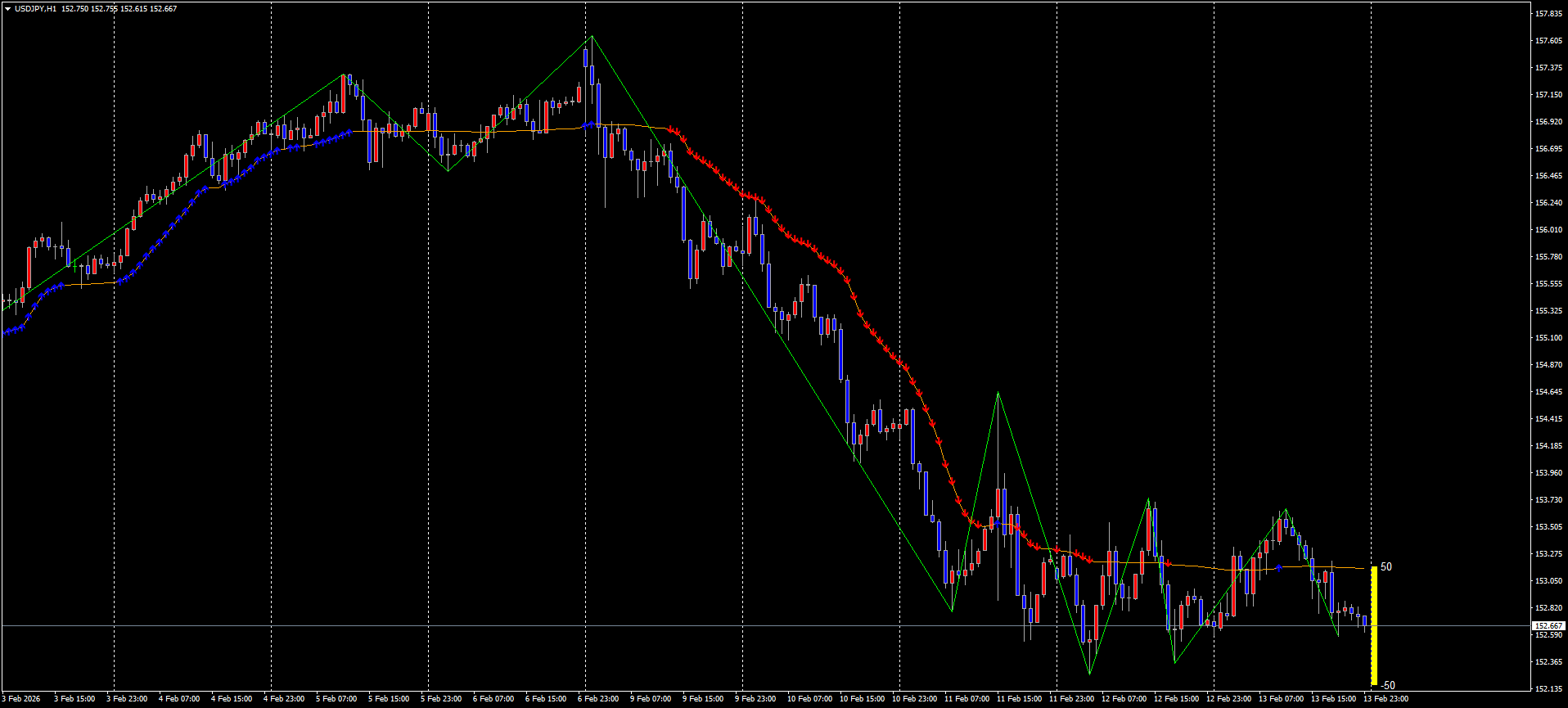1568x708 pixels.
Task: Click the 9 Feb 23:00 time label
Action: (x=755, y=699)
